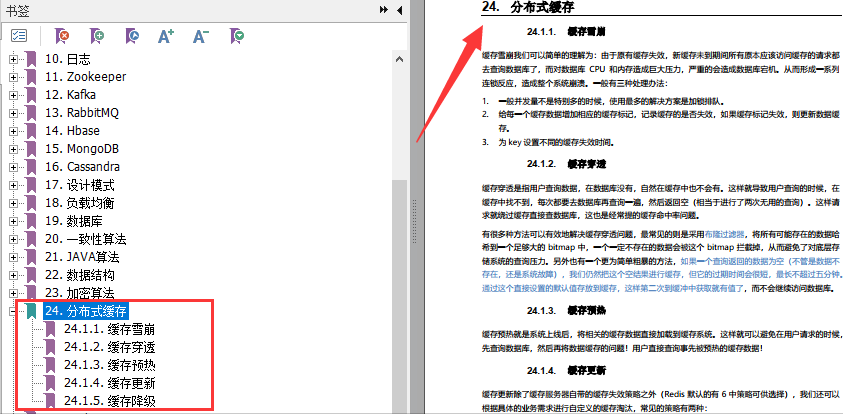This screenshot has height=414, width=843.
Task: Expand the 13. RabbitMQ bookmark
Action: coord(13,113)
